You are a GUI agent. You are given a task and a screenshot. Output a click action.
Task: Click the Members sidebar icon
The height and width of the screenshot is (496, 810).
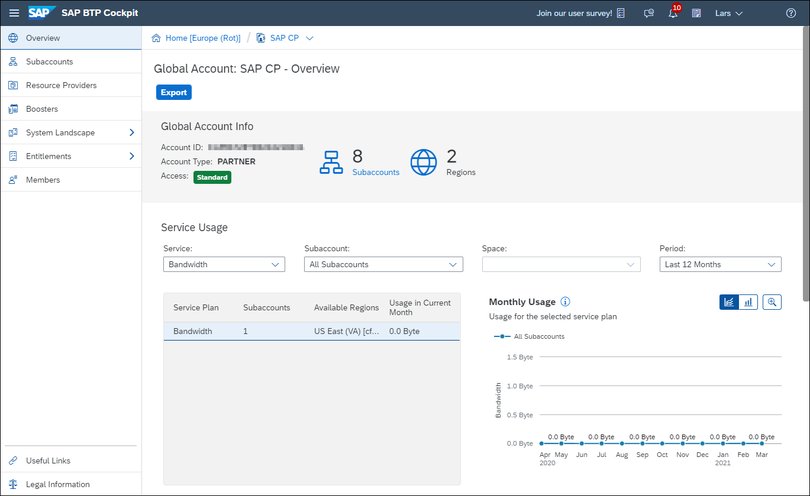point(13,180)
